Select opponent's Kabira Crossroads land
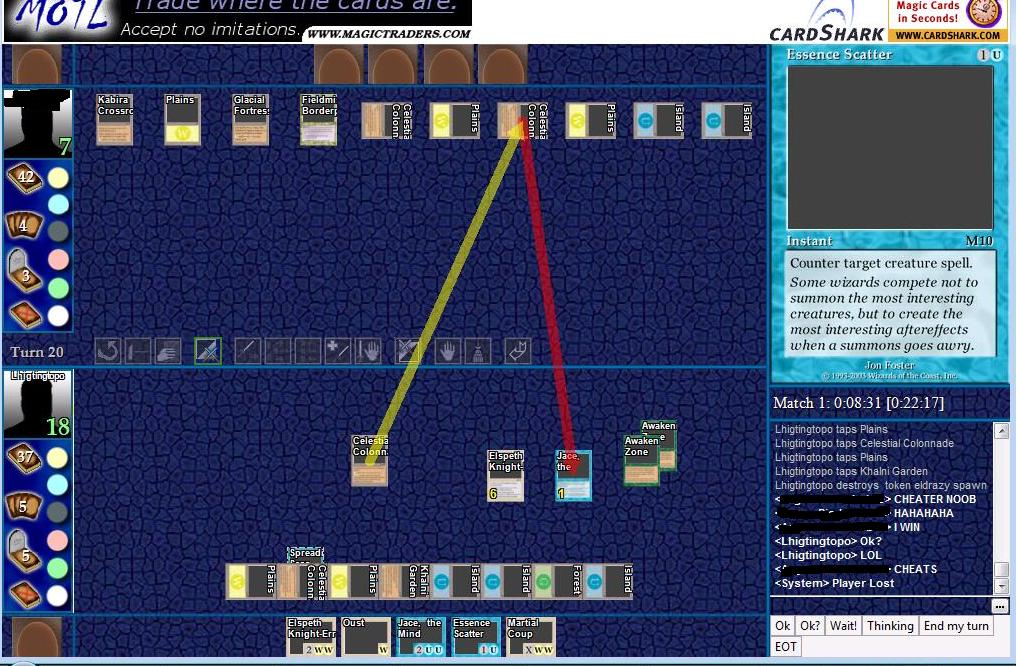1016x666 pixels. click(x=115, y=119)
